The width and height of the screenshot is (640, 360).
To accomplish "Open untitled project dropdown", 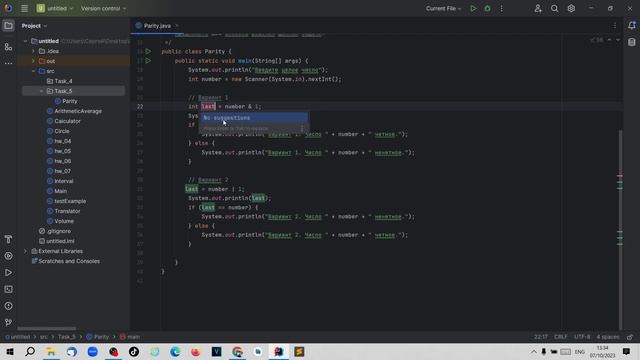I will [x=55, y=8].
